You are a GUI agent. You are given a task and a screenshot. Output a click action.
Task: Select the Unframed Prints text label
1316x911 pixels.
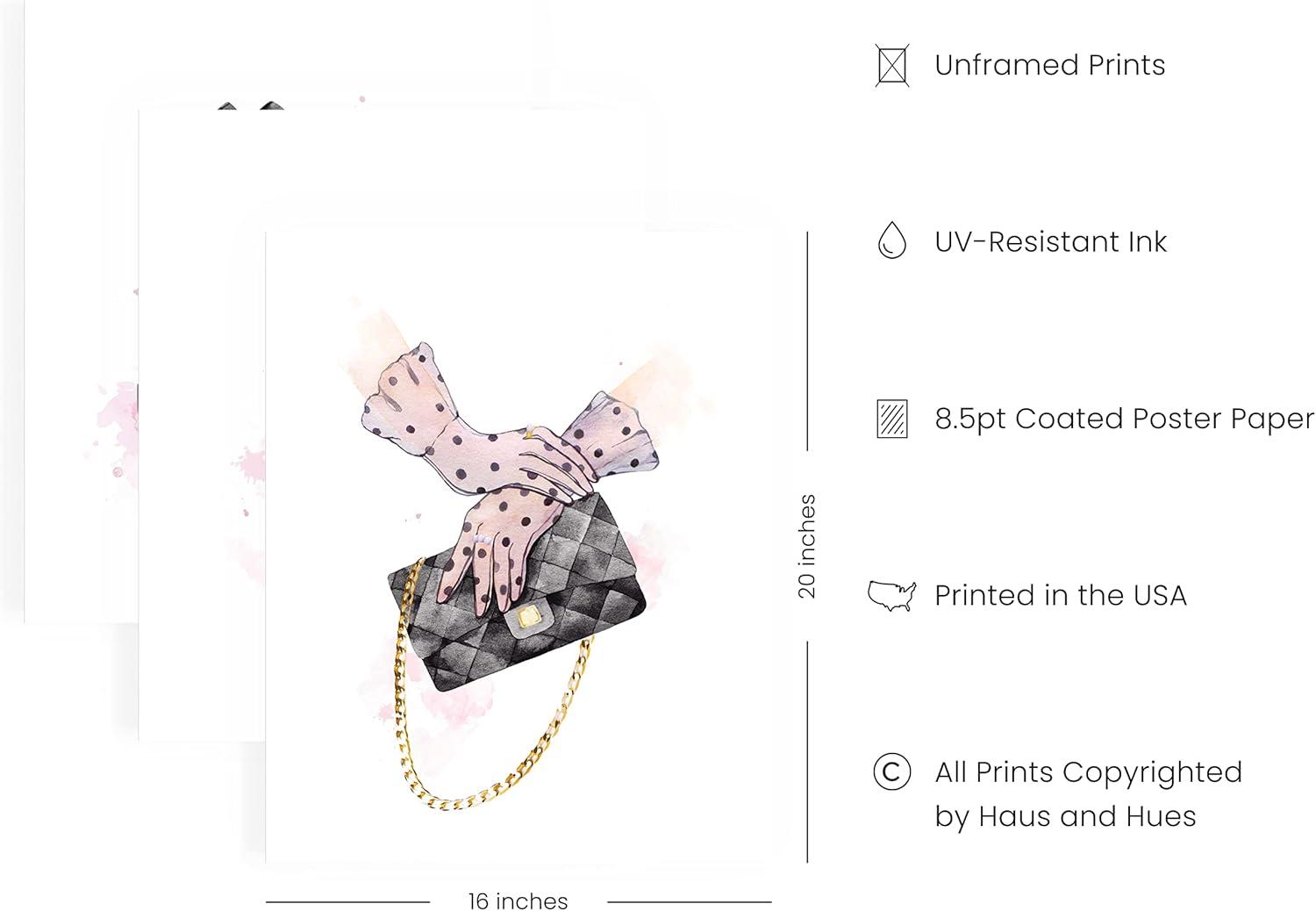pyautogui.click(x=1049, y=65)
